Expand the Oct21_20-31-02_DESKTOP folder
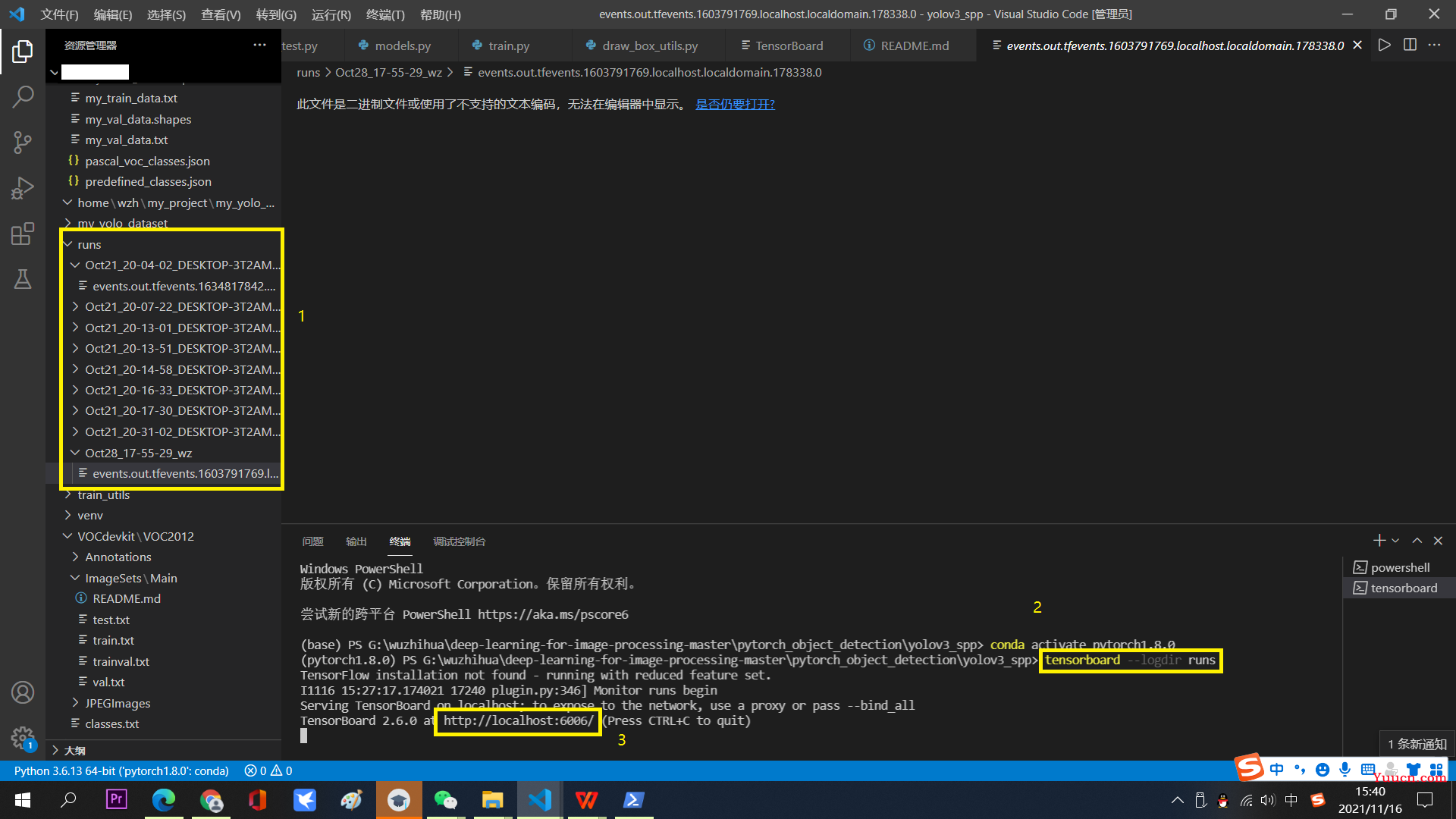This screenshot has width=1456, height=819. pyautogui.click(x=75, y=431)
